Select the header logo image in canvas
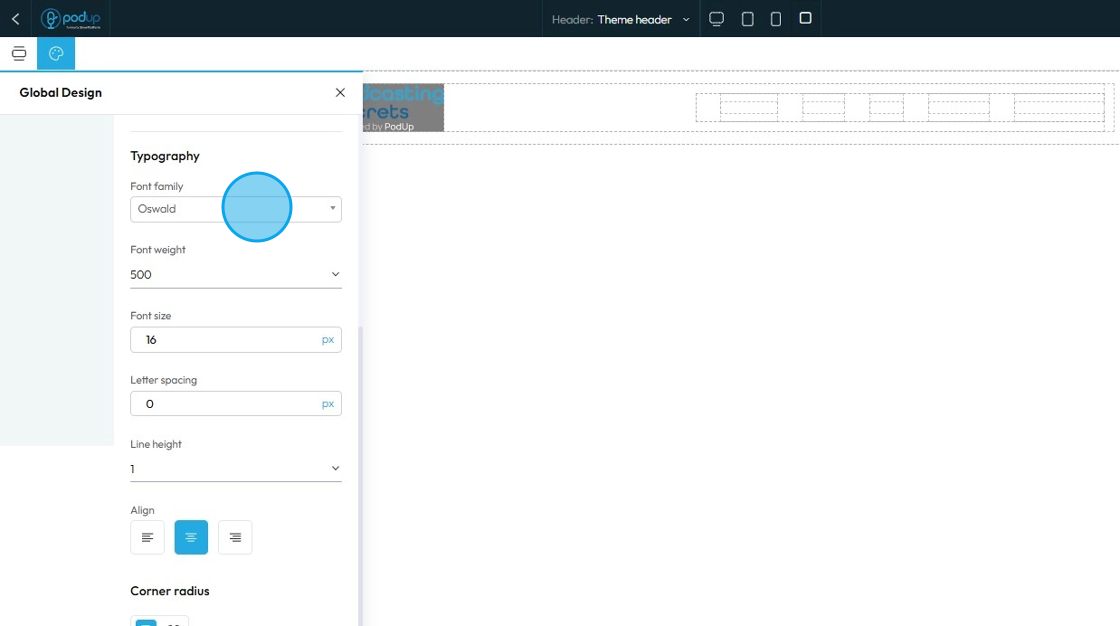 (403, 107)
